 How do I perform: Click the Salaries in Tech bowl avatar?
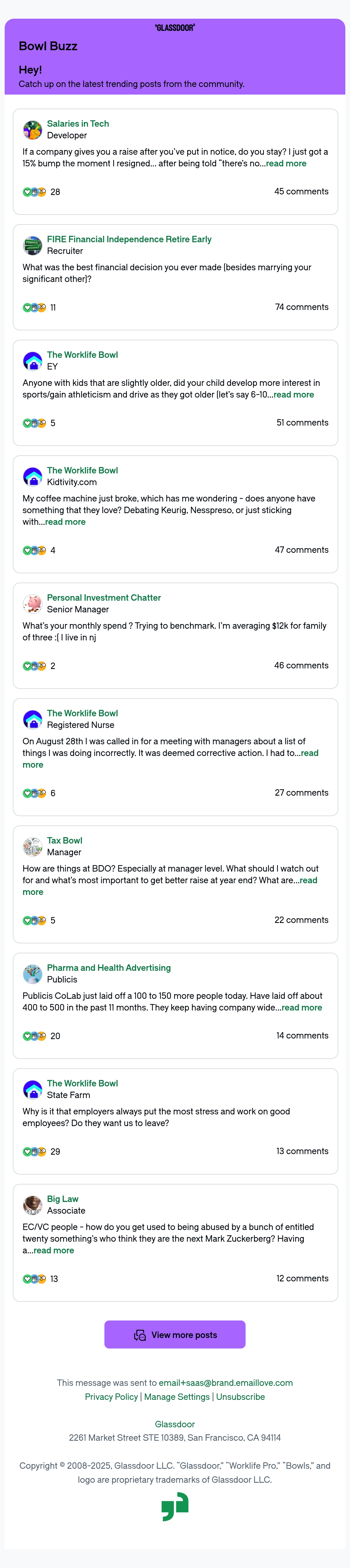click(32, 130)
